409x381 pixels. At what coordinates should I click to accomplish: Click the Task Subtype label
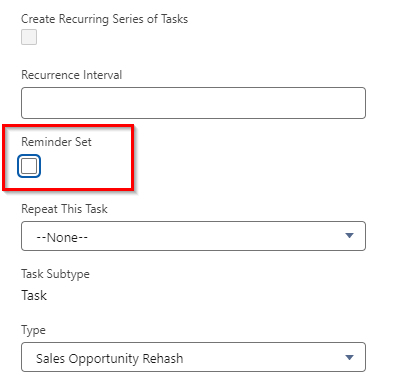coord(55,274)
